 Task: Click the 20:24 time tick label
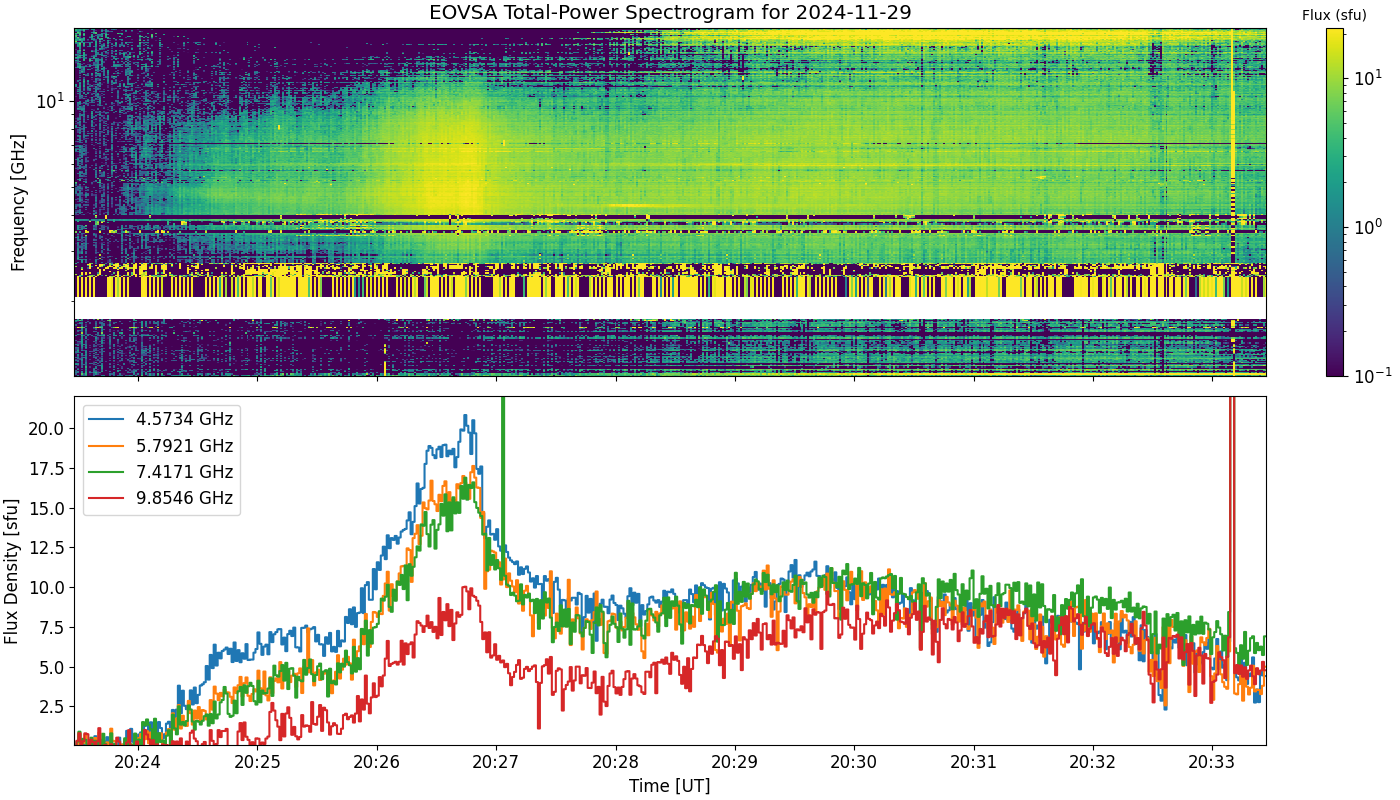[138, 762]
